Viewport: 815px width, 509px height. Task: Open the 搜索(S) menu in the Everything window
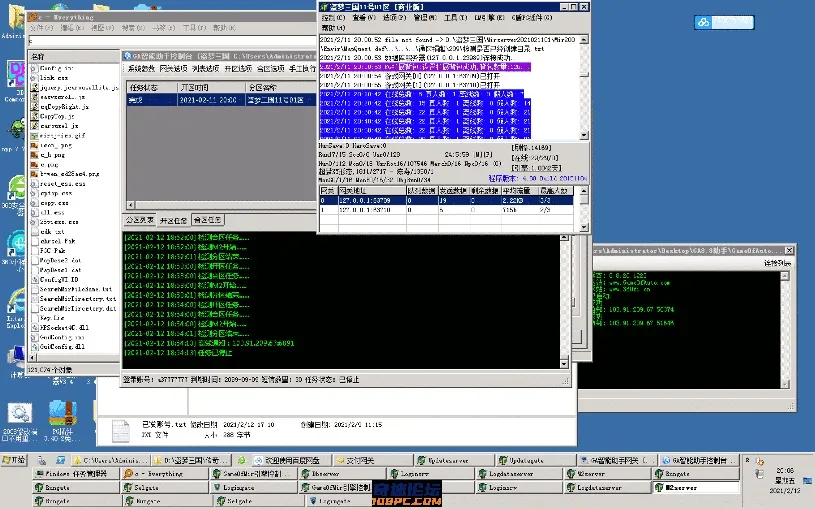click(x=133, y=28)
